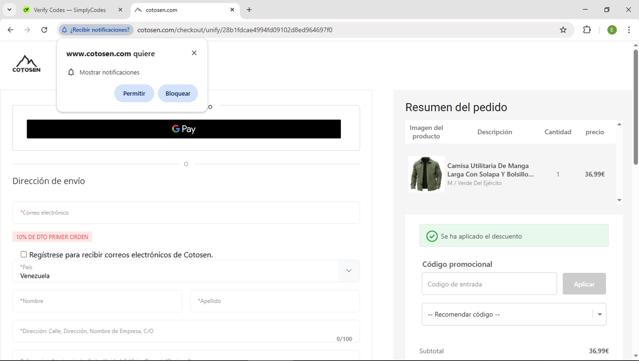
Task: Close the cotosen.com tab
Action: click(232, 10)
